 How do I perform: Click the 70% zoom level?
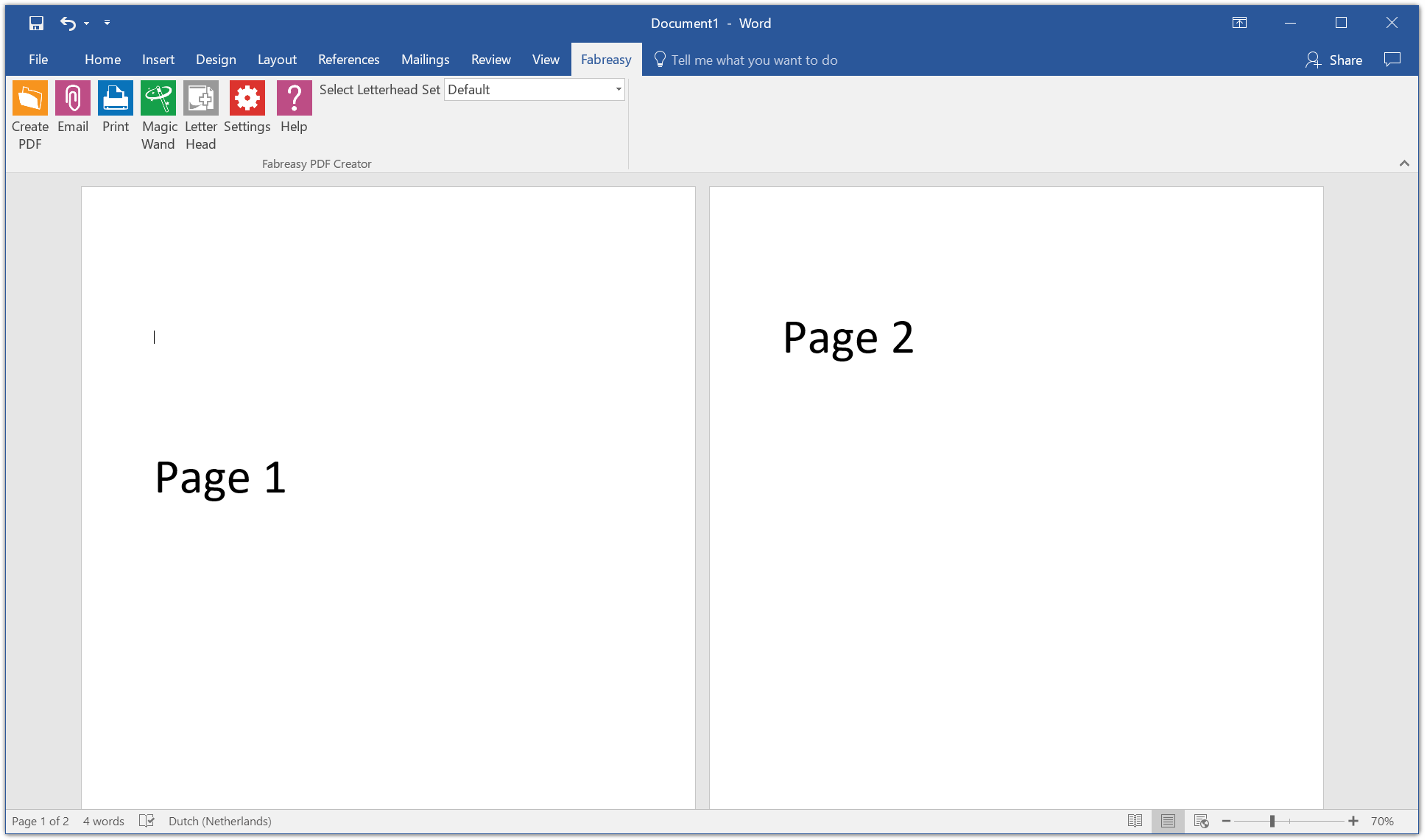(1382, 822)
